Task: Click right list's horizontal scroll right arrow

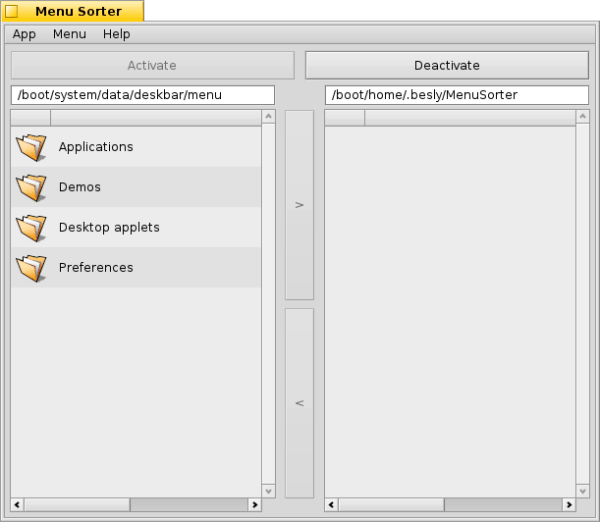Action: pos(568,505)
